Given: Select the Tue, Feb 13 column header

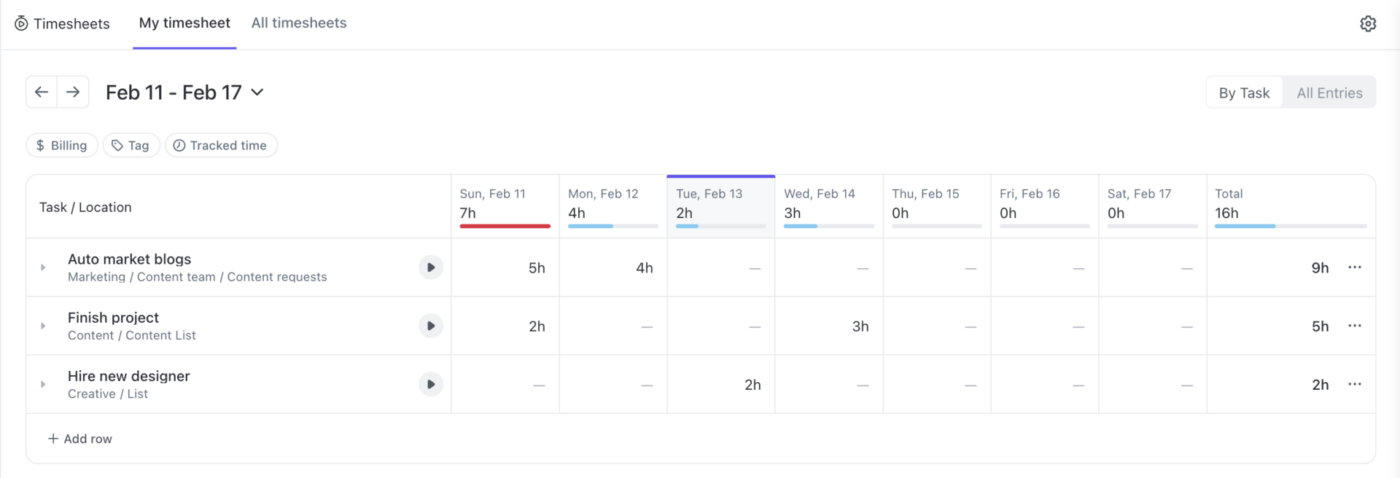Looking at the screenshot, I should 721,207.
